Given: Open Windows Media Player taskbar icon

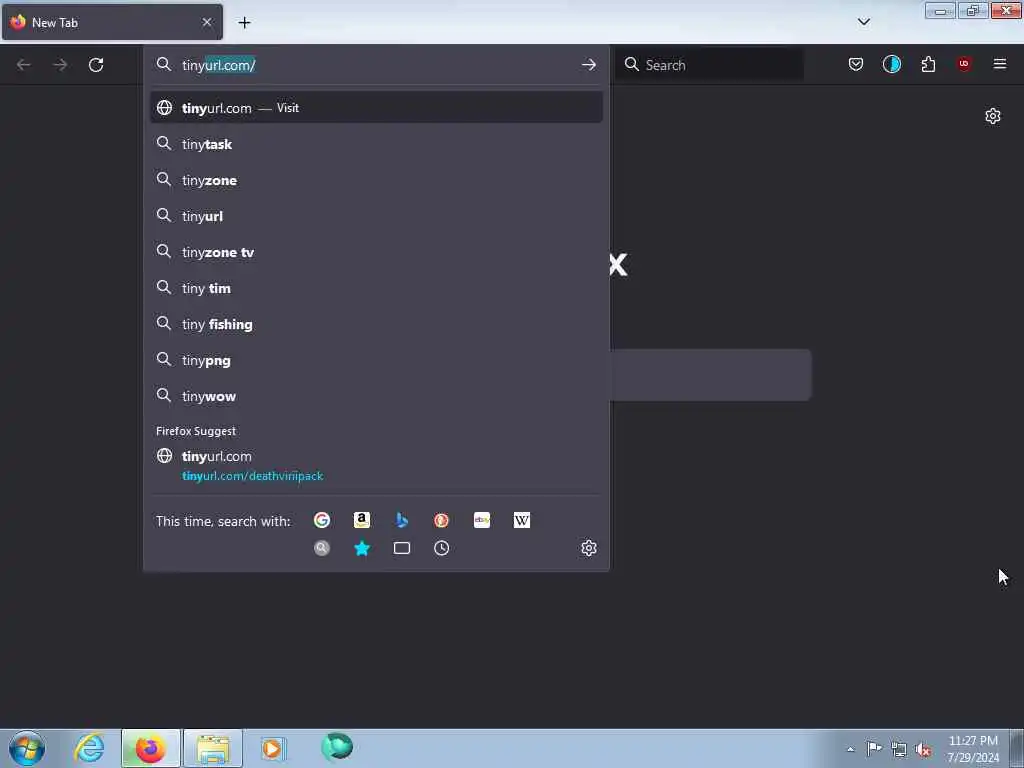Looking at the screenshot, I should pyautogui.click(x=273, y=748).
